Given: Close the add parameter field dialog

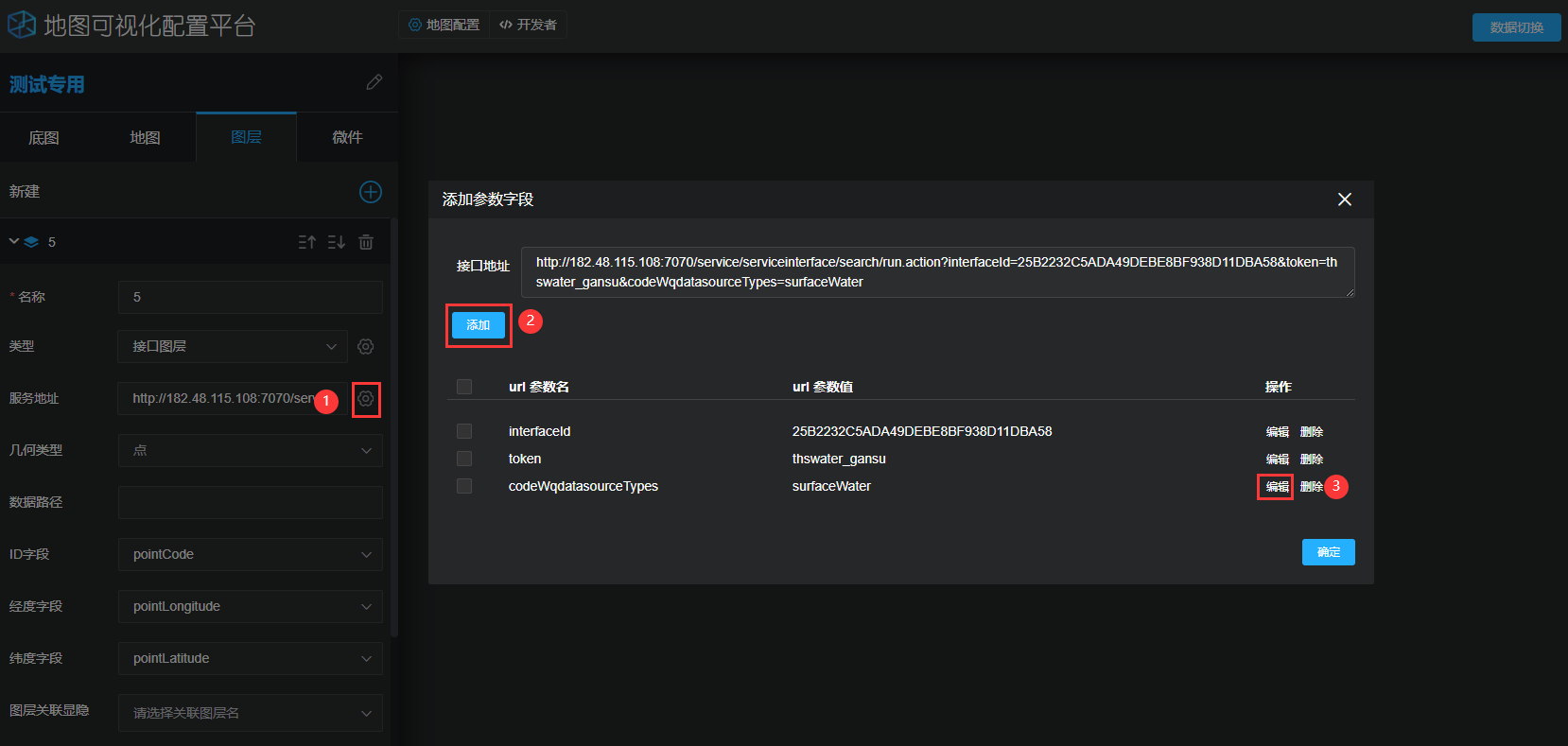Looking at the screenshot, I should pyautogui.click(x=1345, y=200).
